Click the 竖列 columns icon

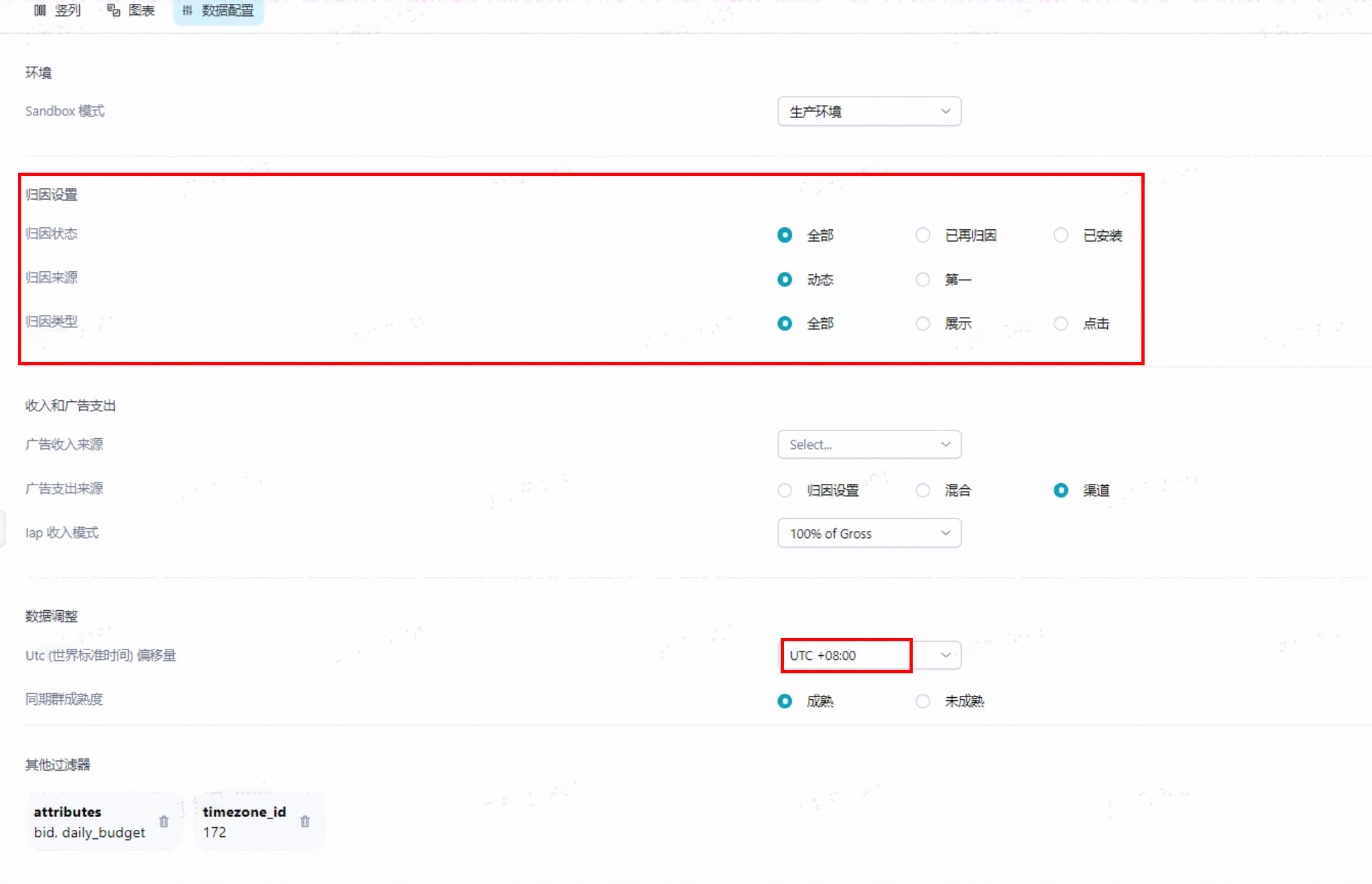40,10
